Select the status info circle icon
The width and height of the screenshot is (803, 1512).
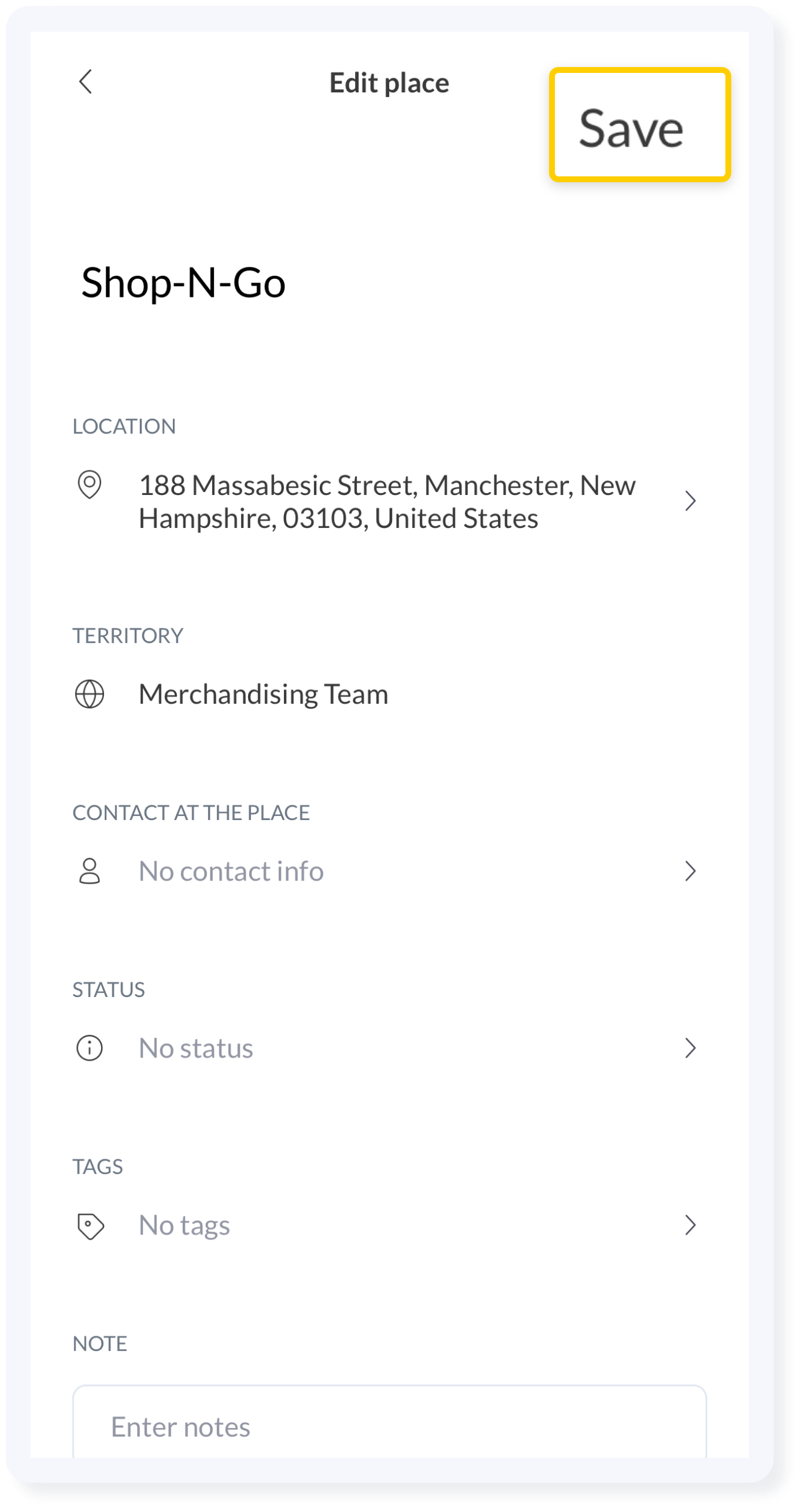pos(89,1048)
